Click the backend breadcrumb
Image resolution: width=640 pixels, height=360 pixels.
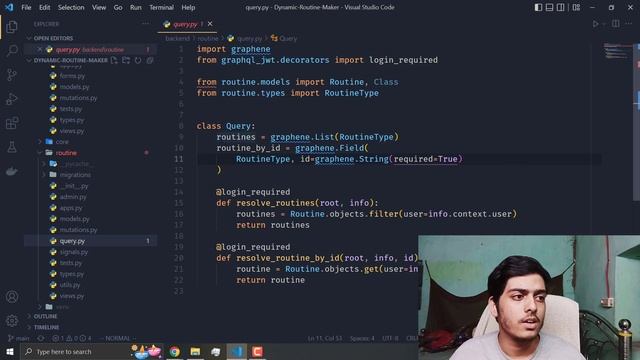coord(178,38)
